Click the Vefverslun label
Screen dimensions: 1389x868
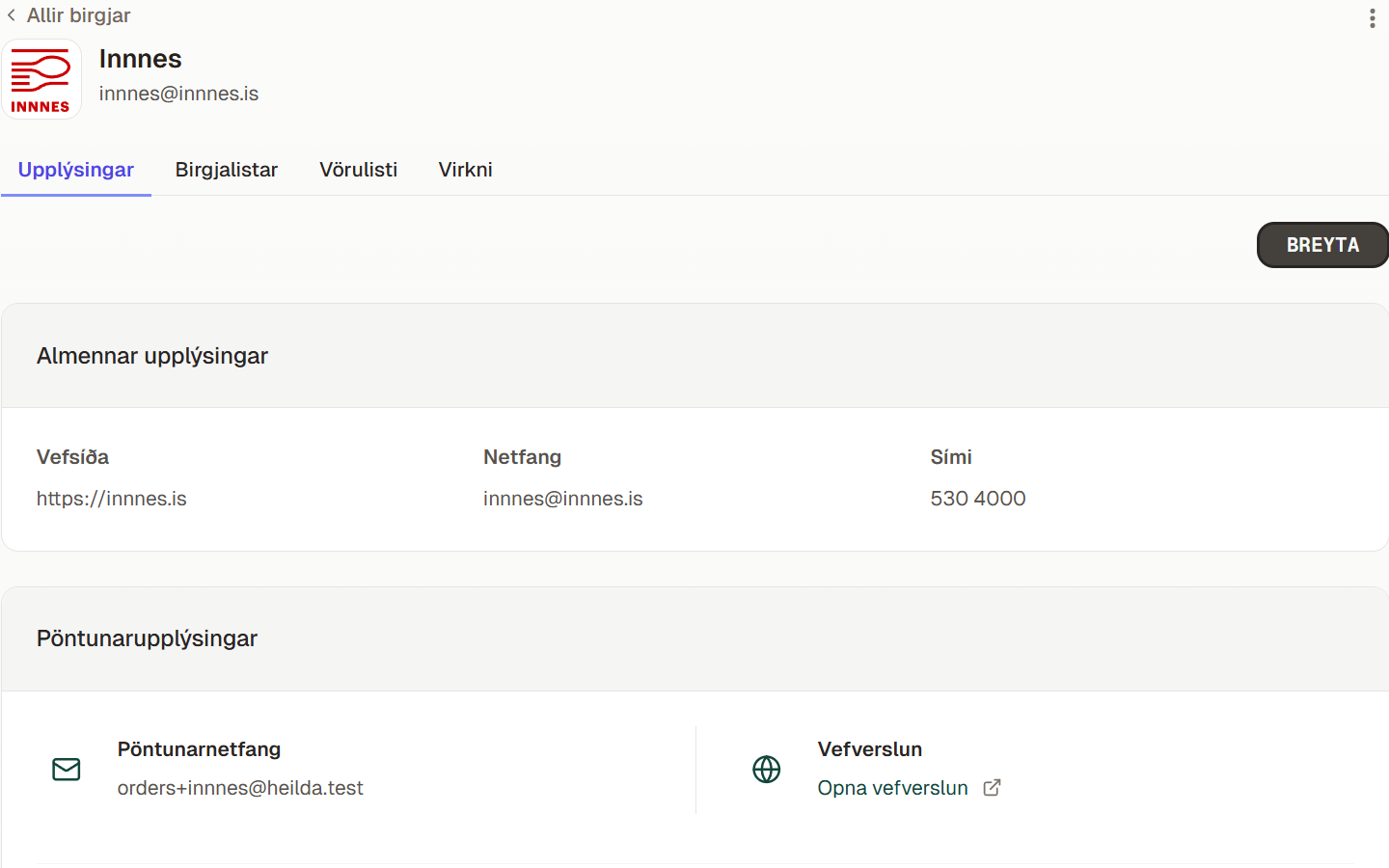[870, 749]
